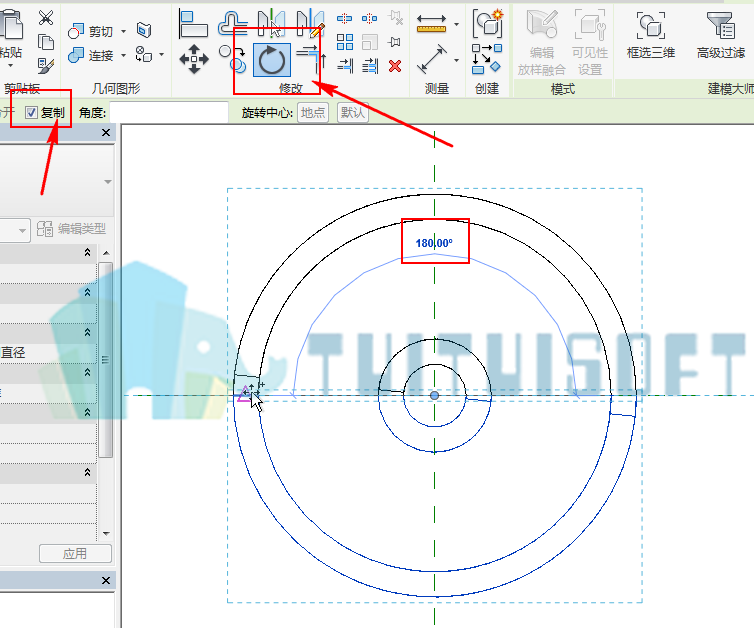
Task: Click the rotation center dot in drawing
Action: pos(434,395)
